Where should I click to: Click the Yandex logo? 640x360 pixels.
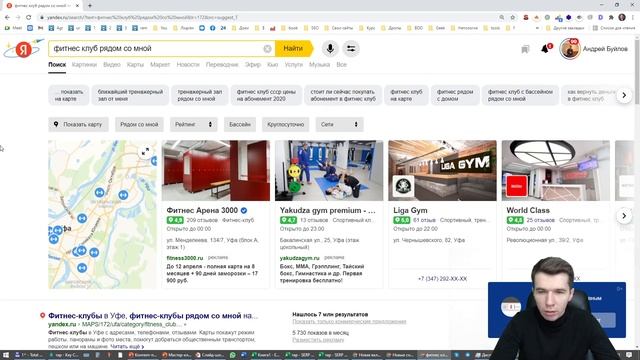[x=23, y=49]
